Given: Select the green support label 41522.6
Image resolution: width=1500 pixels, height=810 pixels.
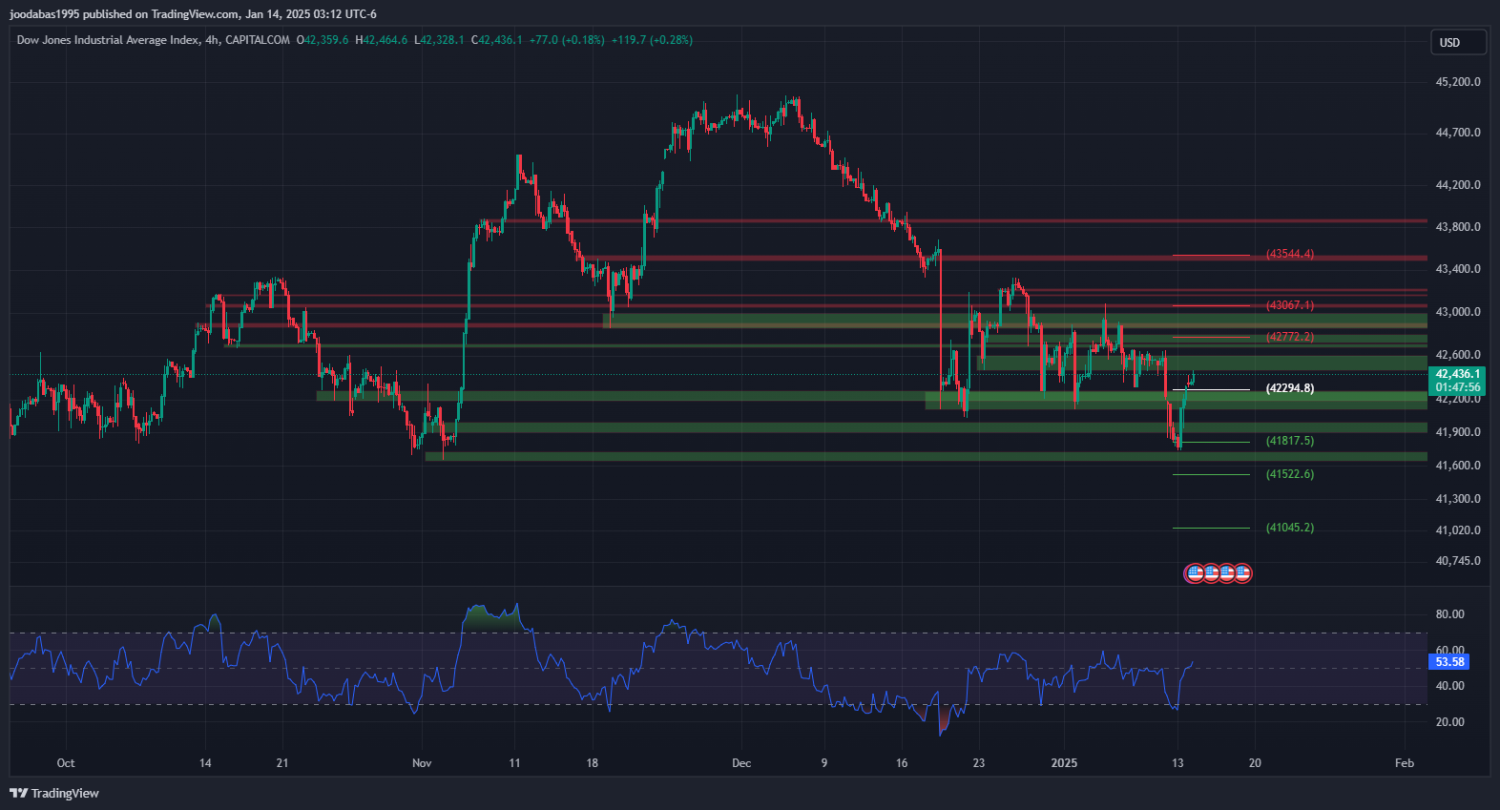Looking at the screenshot, I should [1289, 474].
